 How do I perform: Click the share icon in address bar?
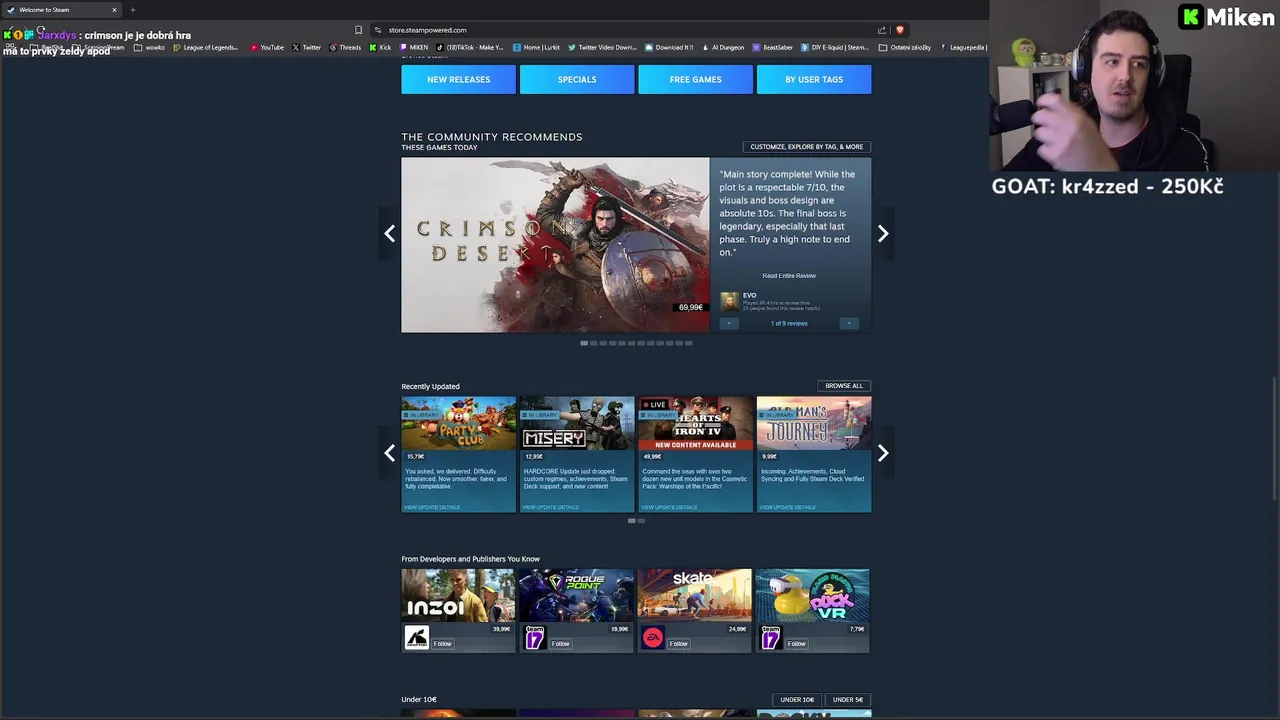tap(882, 30)
